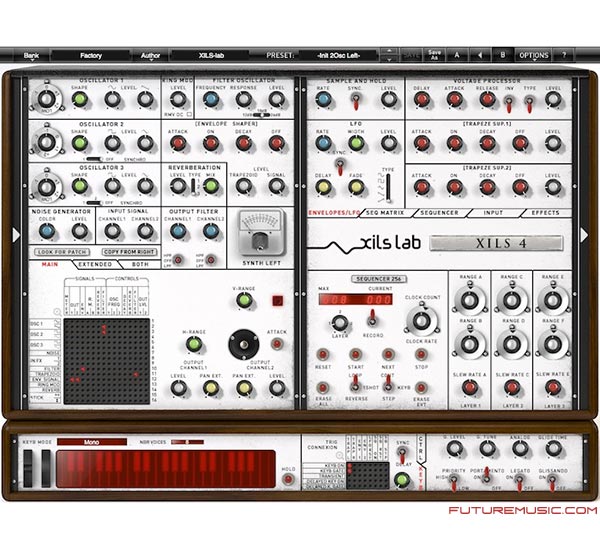Switch to the INPUT tab
The width and height of the screenshot is (600, 550).
(493, 213)
